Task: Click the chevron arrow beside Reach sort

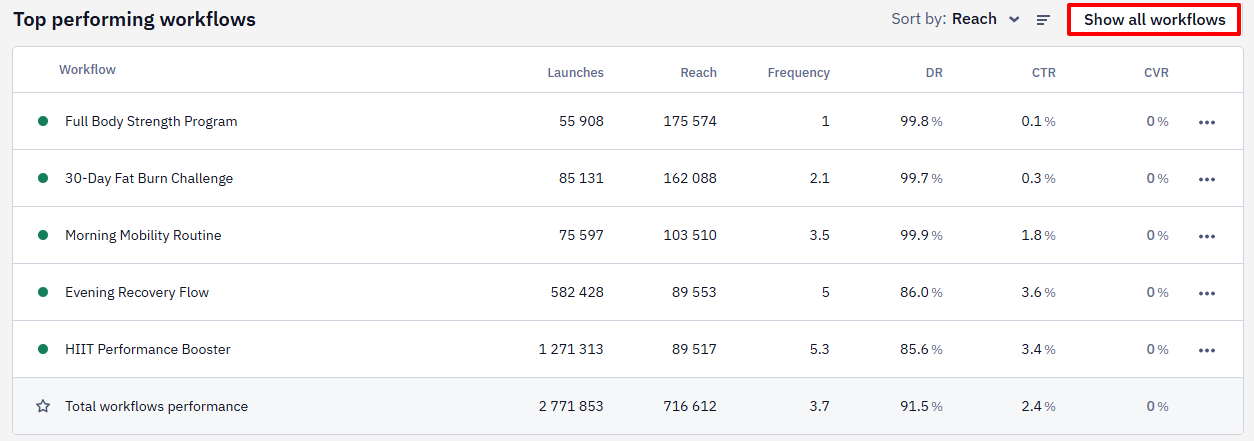Action: [1014, 20]
